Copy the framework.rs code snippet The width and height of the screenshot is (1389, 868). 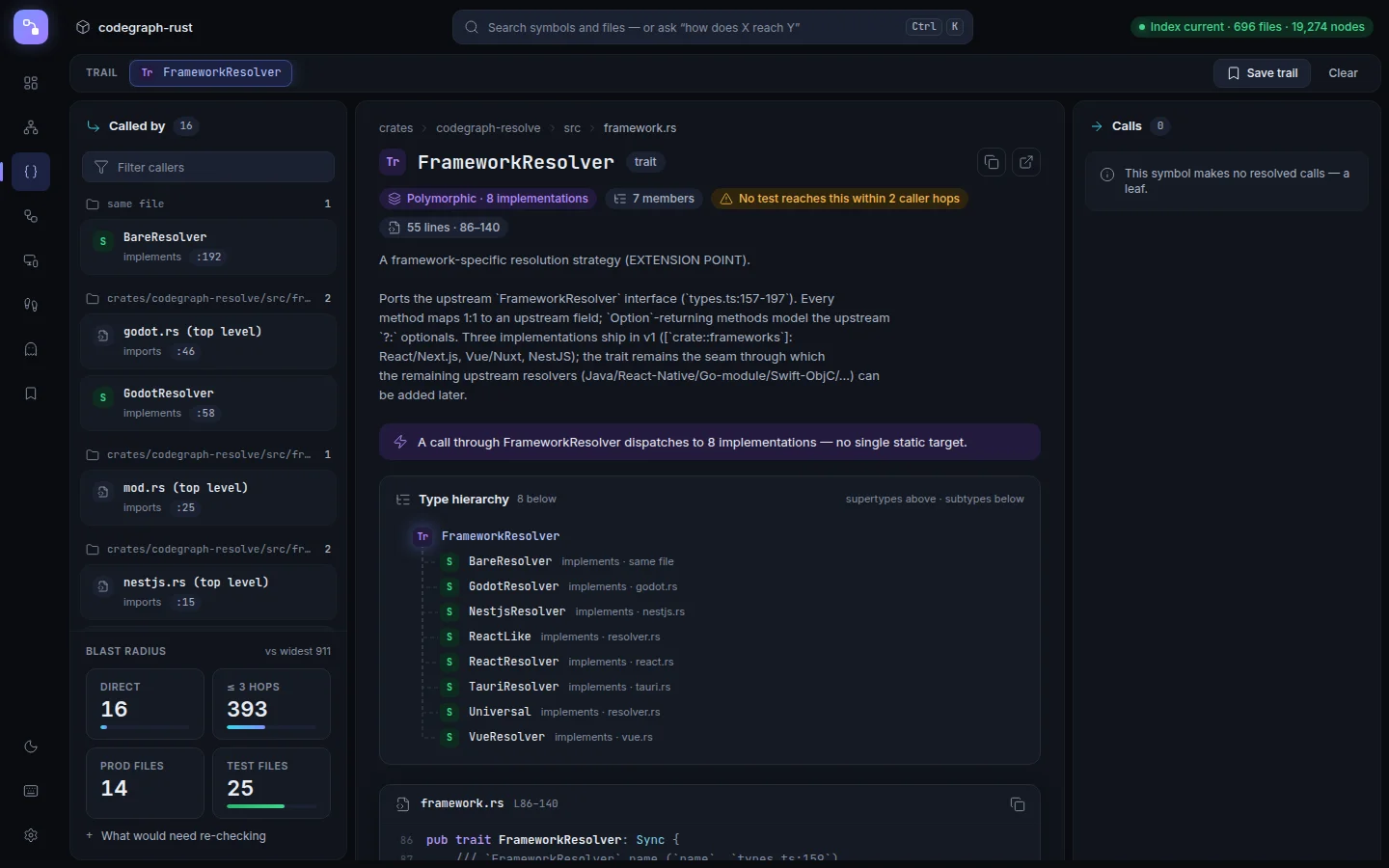point(1017,804)
